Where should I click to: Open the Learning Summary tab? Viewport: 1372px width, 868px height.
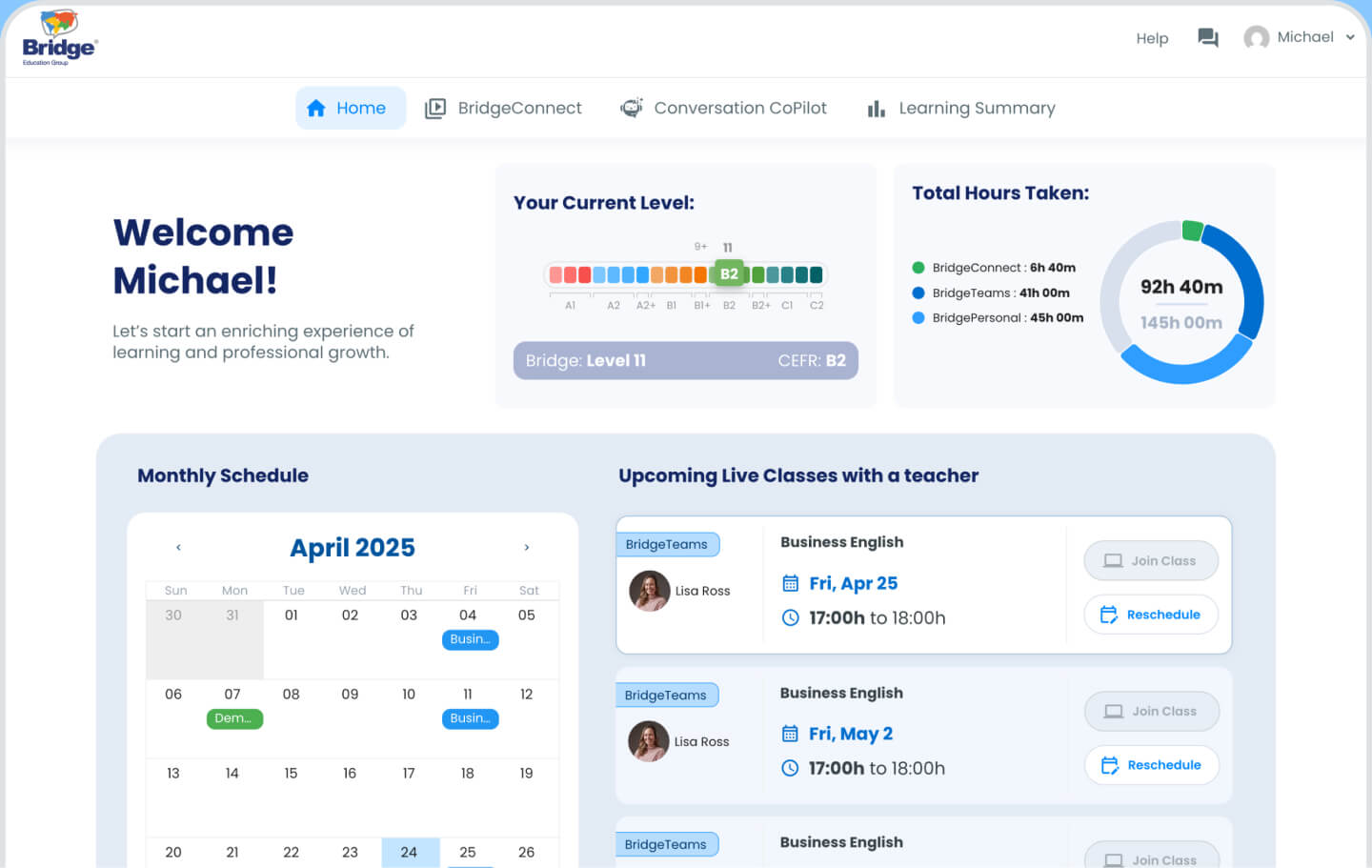pyautogui.click(x=961, y=108)
